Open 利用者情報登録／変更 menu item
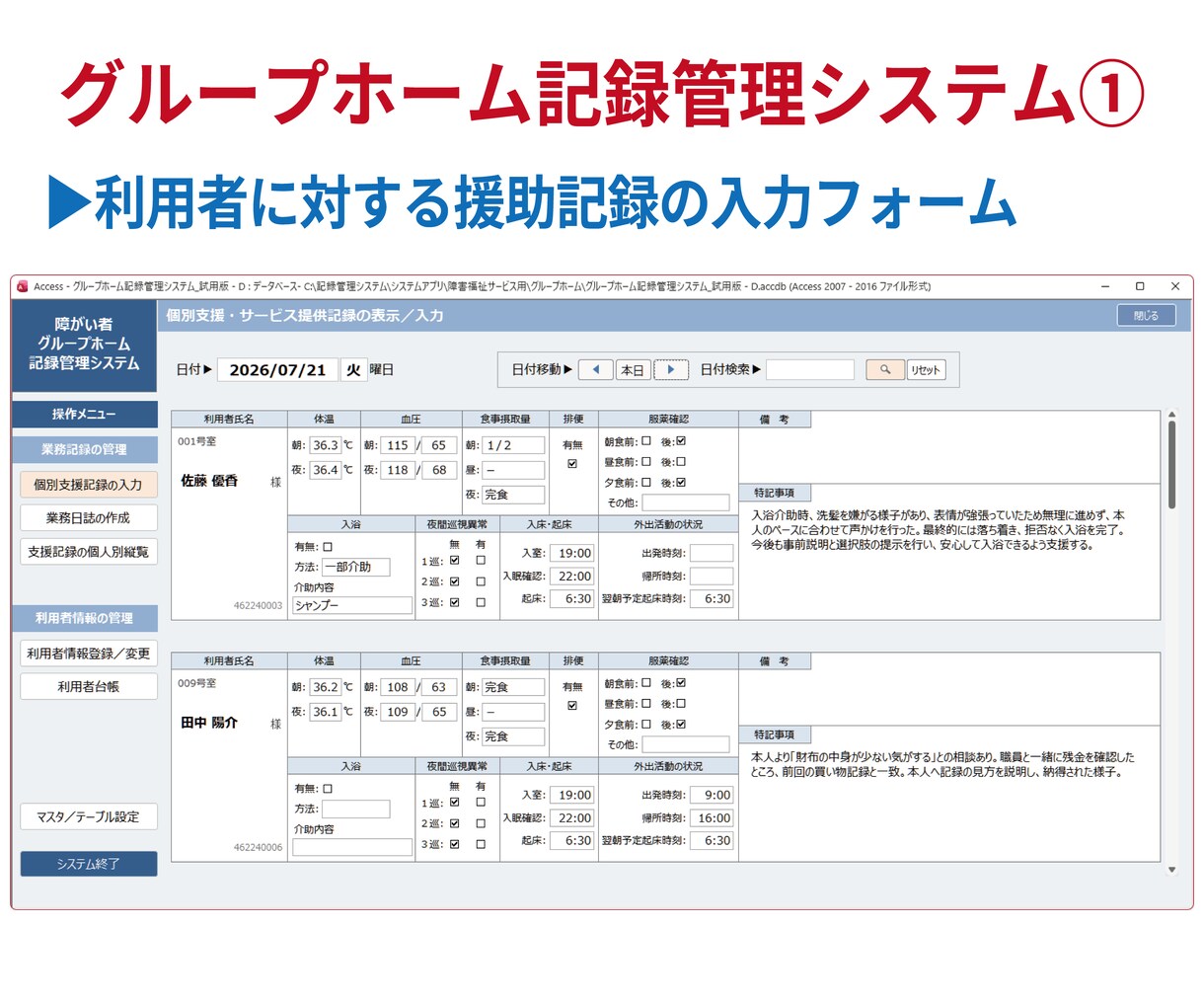This screenshot has height=1004, width=1204. coord(88,654)
